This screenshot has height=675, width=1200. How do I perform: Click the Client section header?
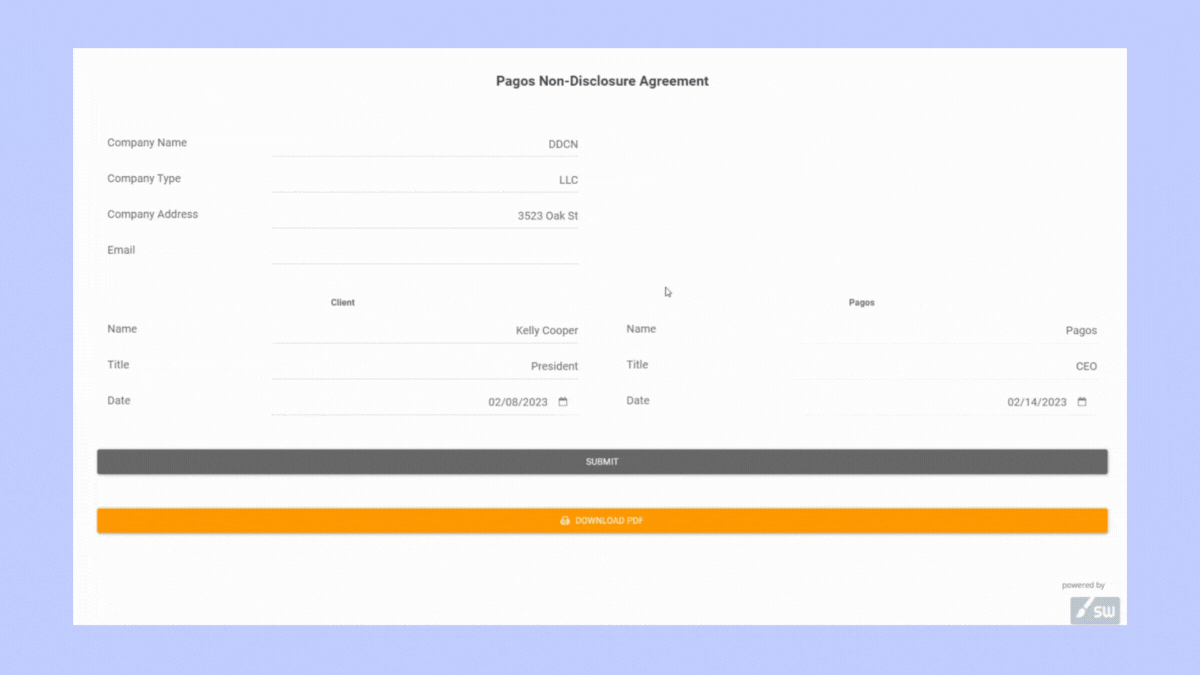coord(343,302)
